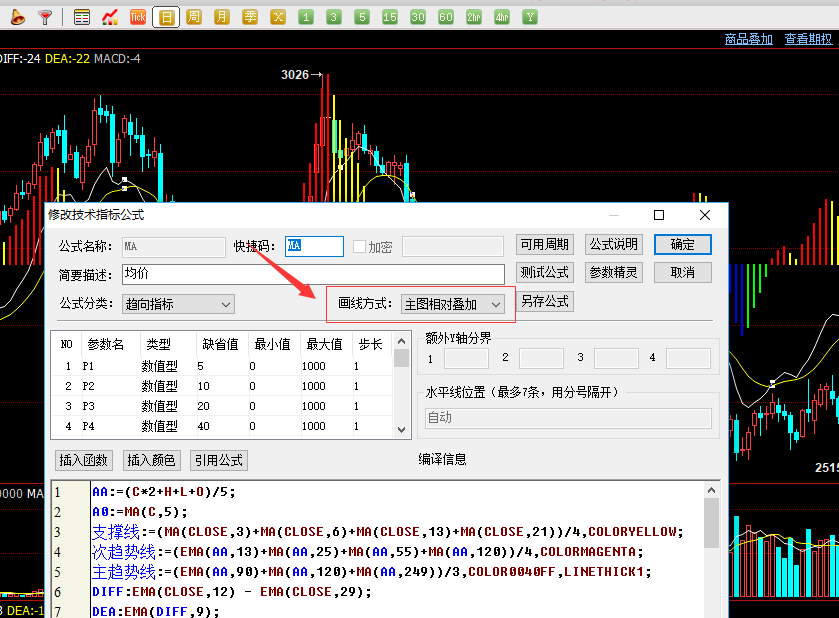Viewport: 839px width, 618px height.
Task: Switch to the daily (日) K-line period icon
Action: pos(166,16)
